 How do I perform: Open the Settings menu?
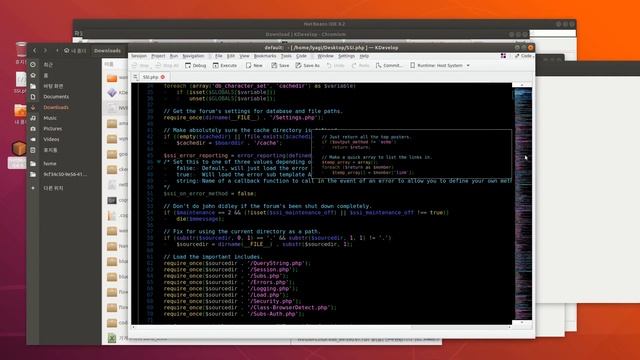pyautogui.click(x=347, y=56)
